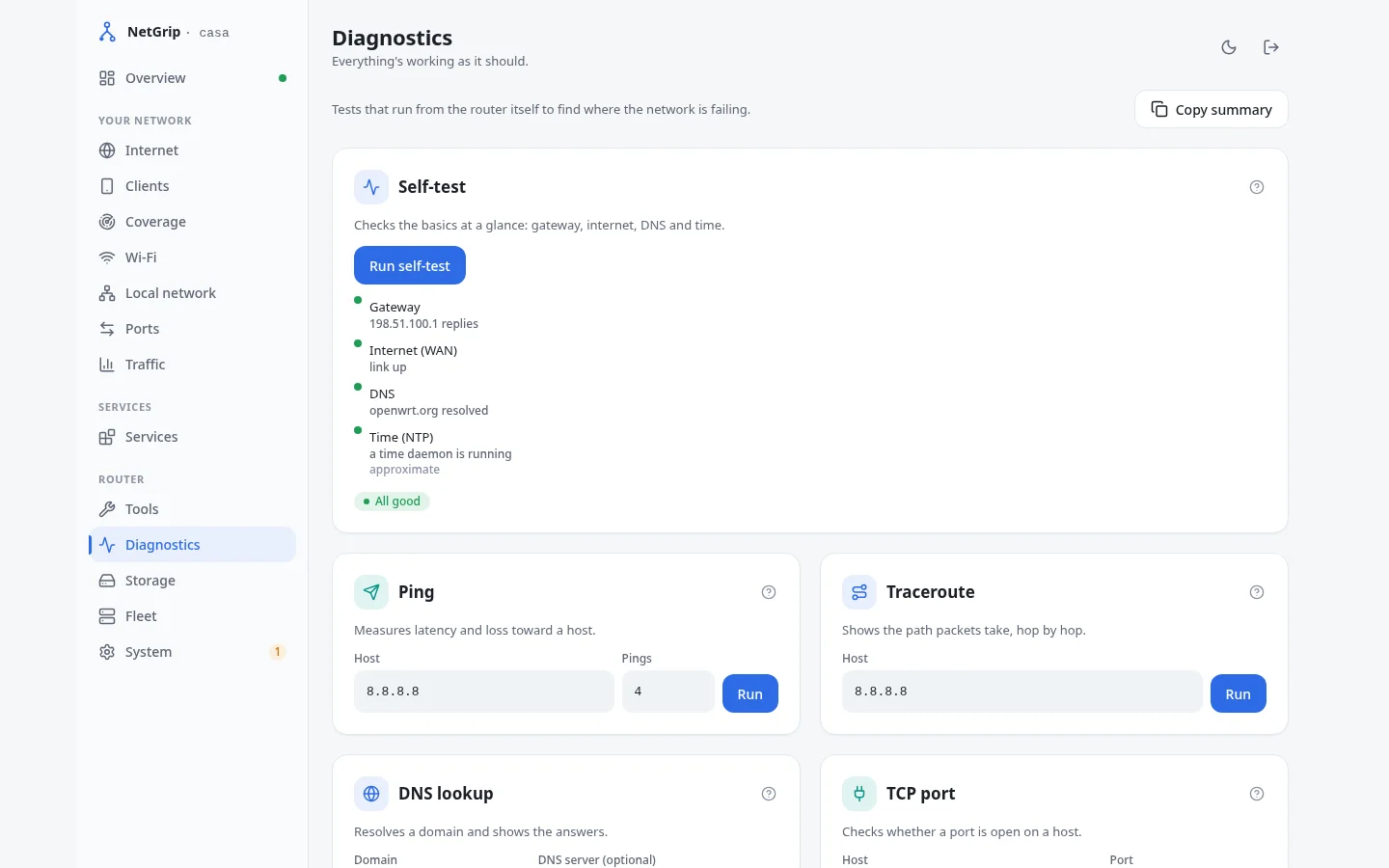Run the Traceroute test

tap(1239, 693)
